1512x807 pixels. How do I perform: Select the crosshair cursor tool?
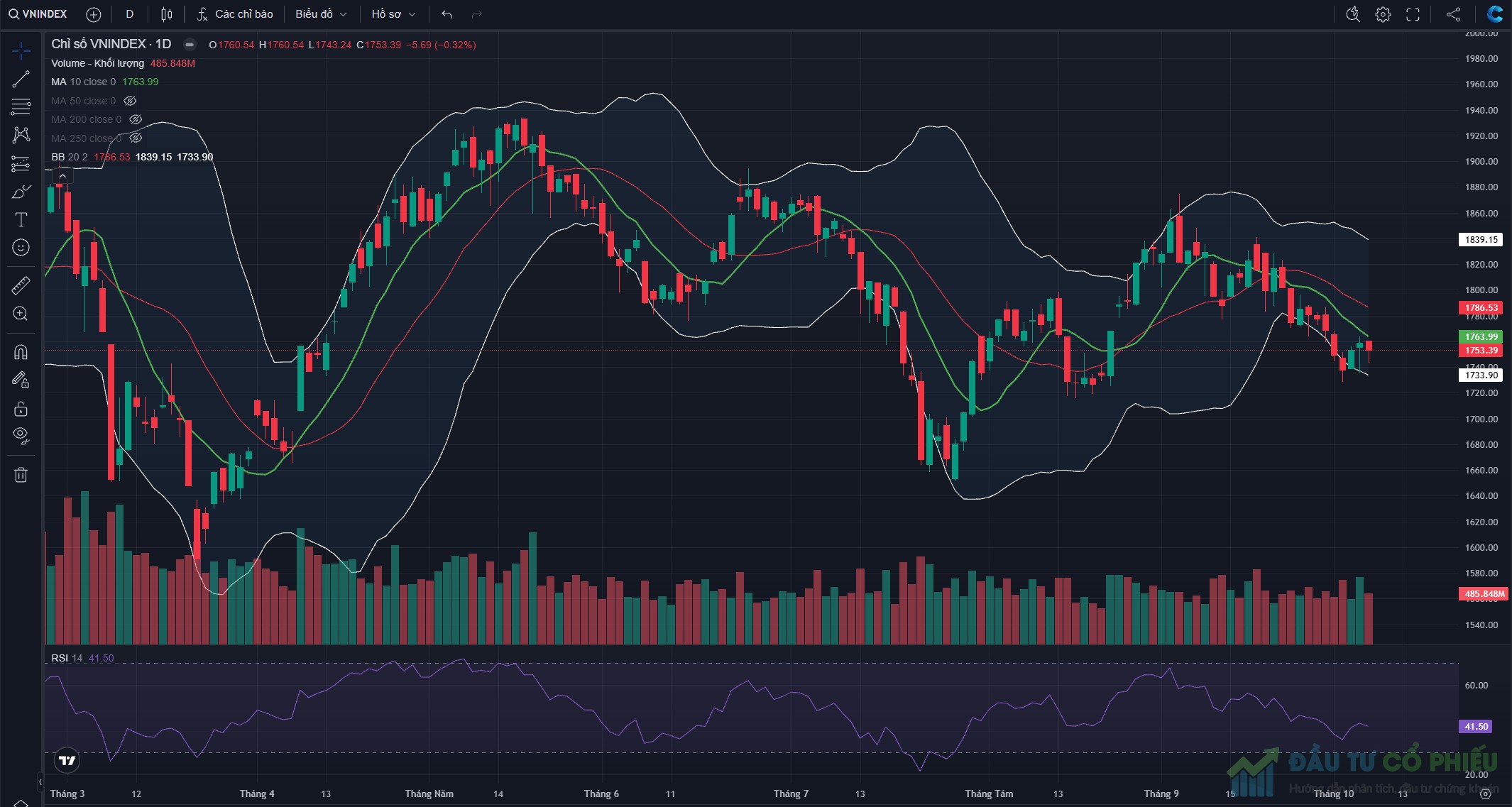21,50
